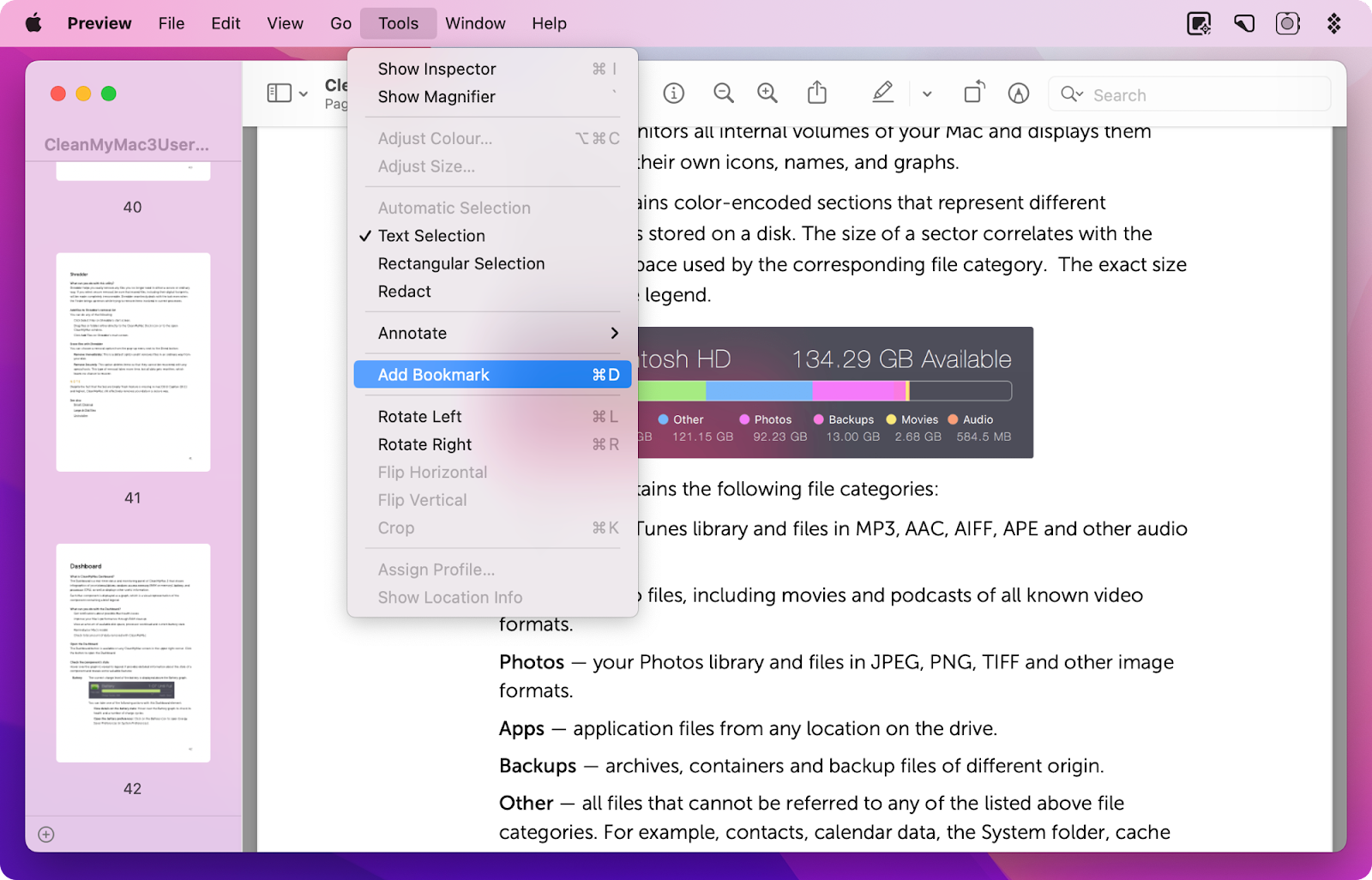Click the Inspector info icon in toolbar
The width and height of the screenshot is (1372, 880).
point(674,93)
